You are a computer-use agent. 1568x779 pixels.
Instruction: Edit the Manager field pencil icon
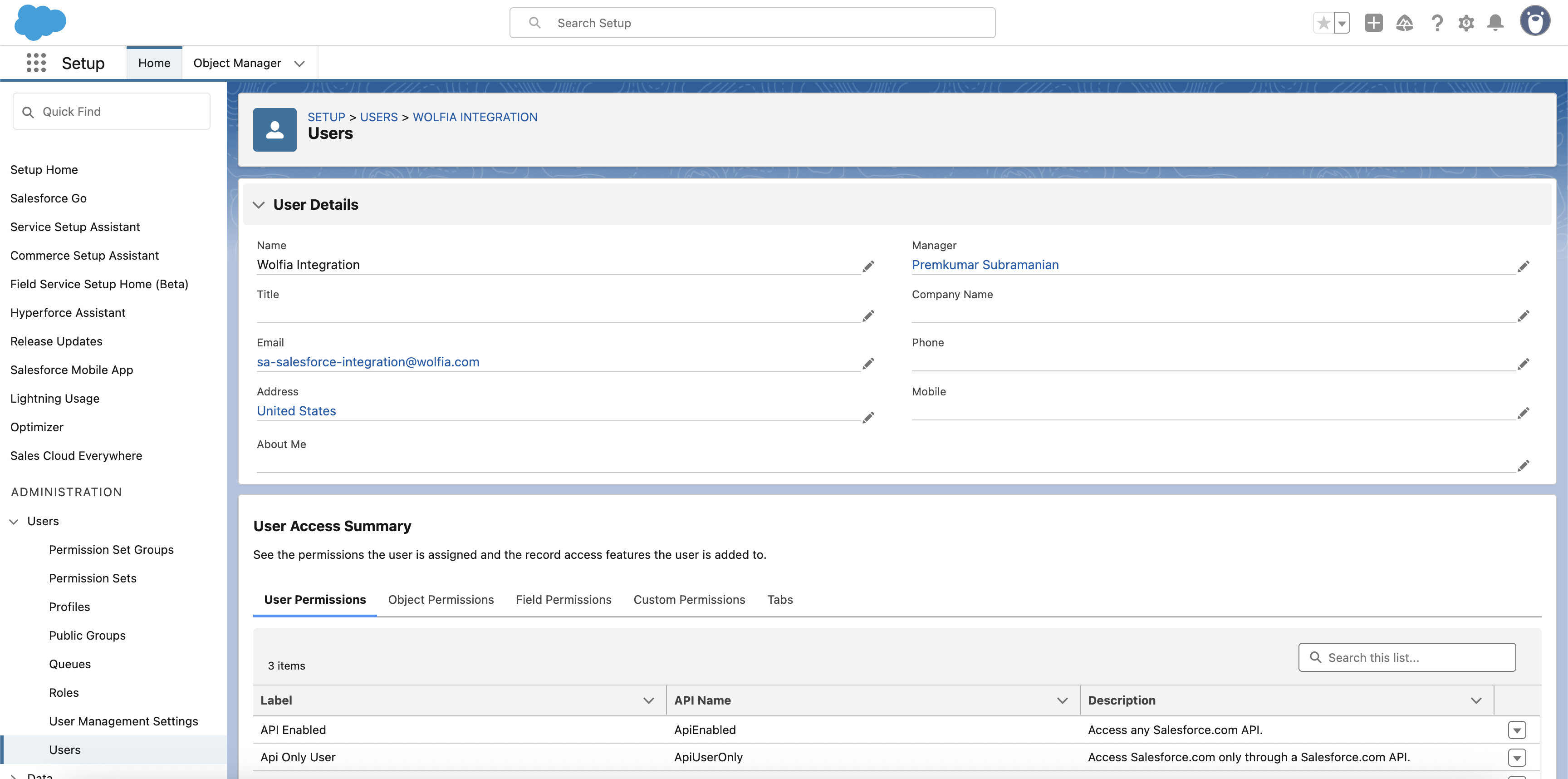(x=1524, y=266)
